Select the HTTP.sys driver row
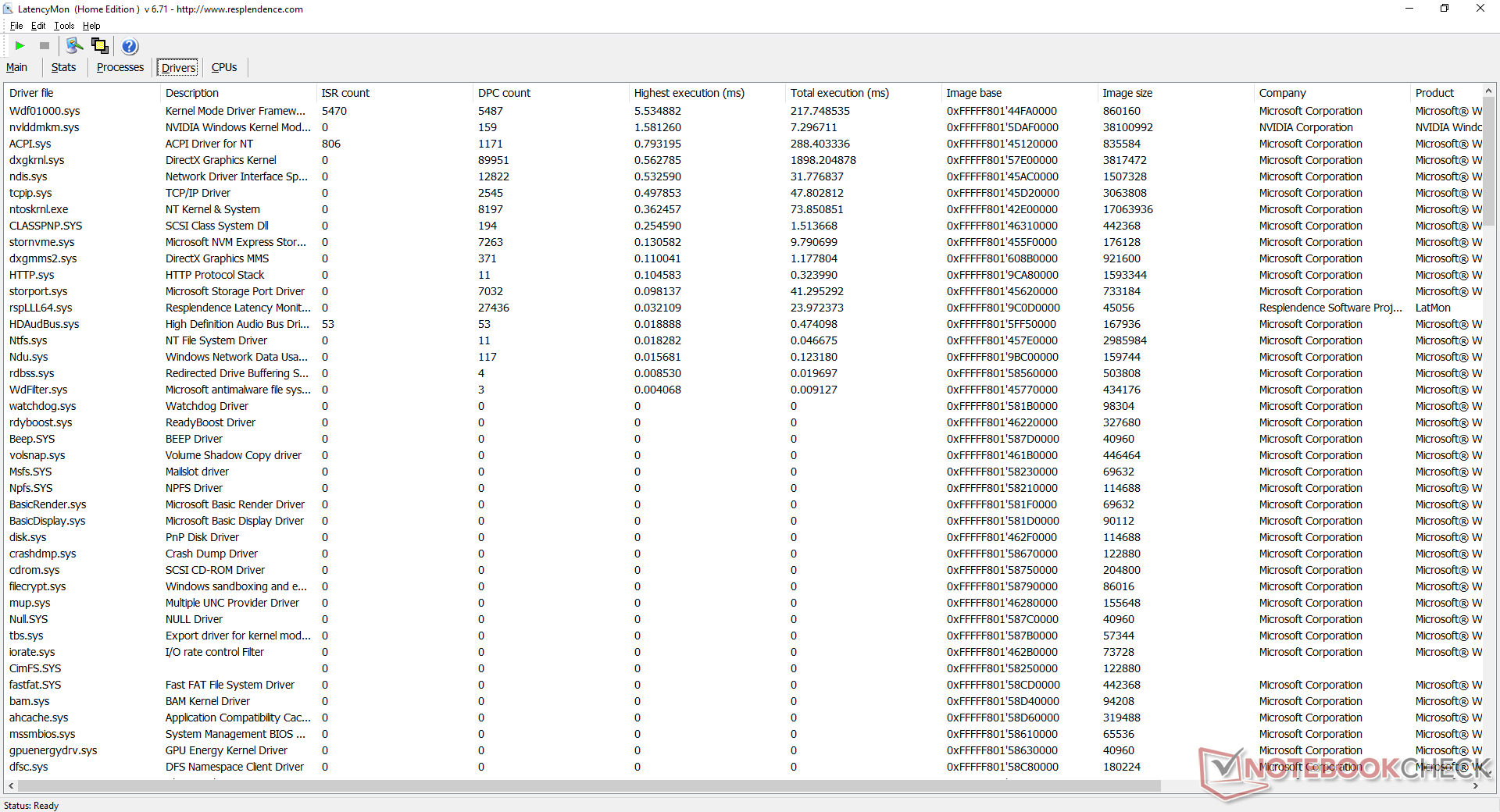This screenshot has width=1500, height=812. (743, 275)
